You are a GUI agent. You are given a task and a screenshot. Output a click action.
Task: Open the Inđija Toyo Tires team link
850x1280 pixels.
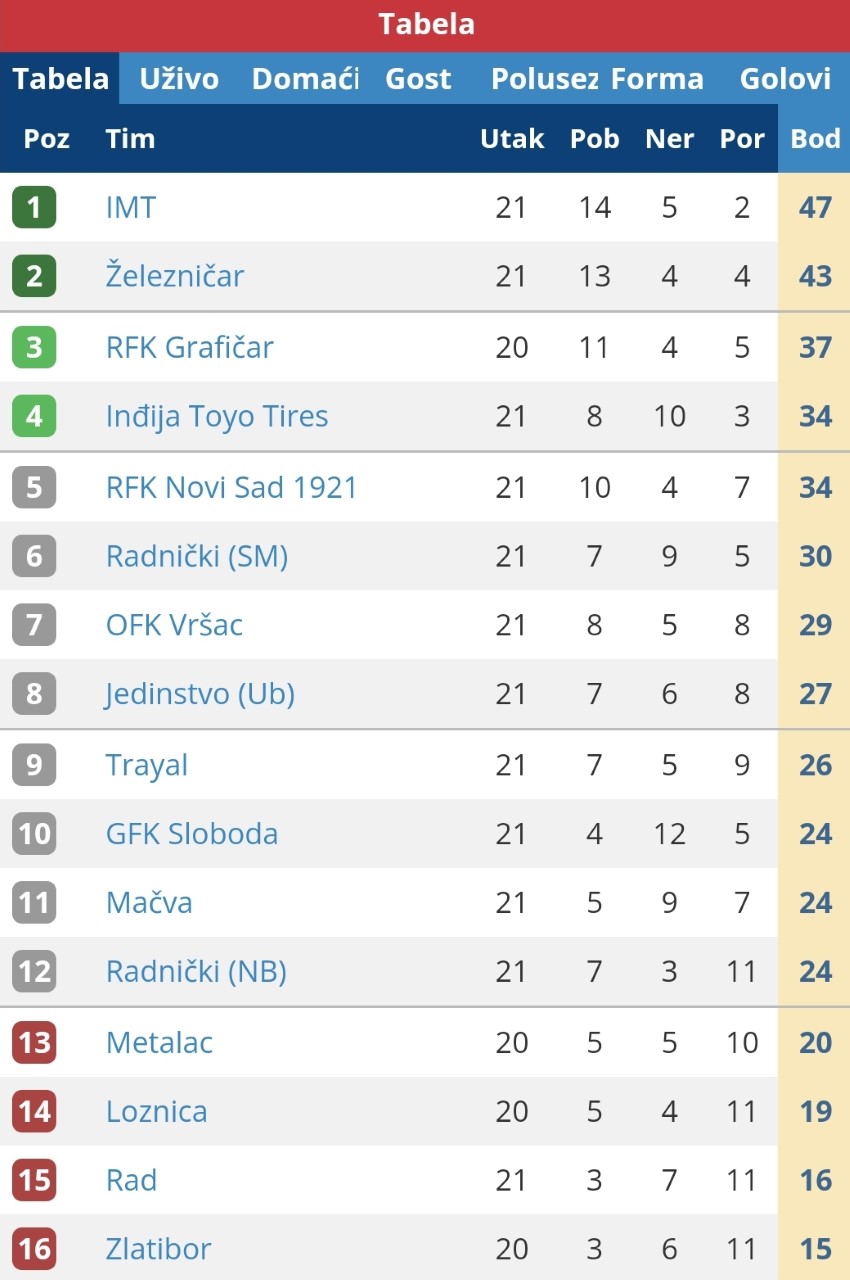217,416
